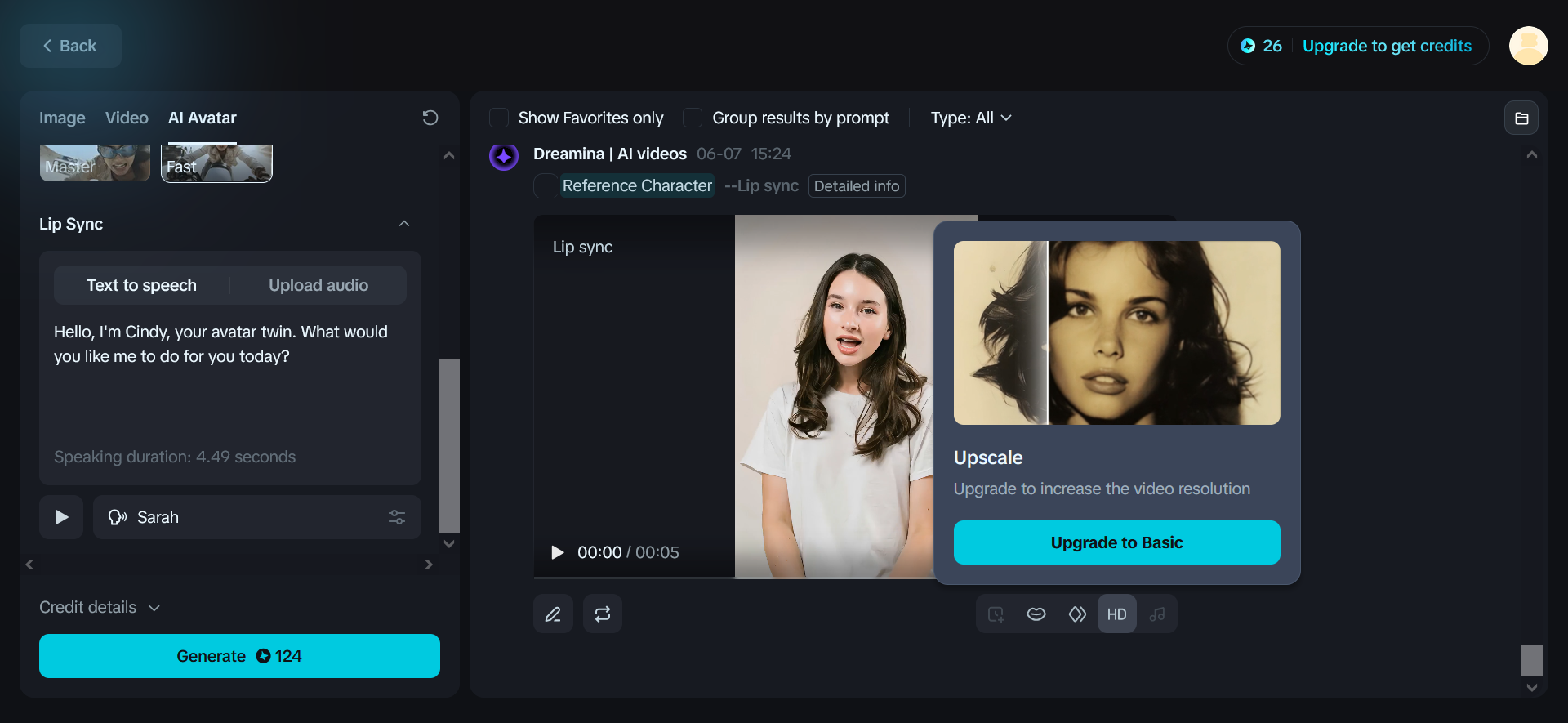The image size is (1568, 723).
Task: Open the Sarah voice selector
Action: [x=257, y=517]
